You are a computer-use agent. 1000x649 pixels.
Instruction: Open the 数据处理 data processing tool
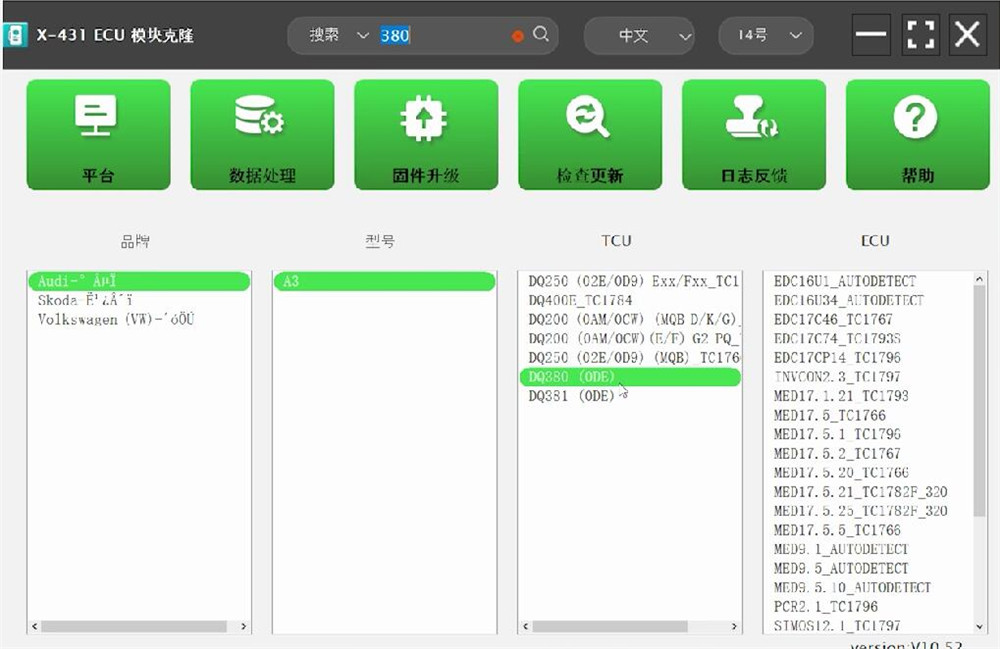pyautogui.click(x=262, y=133)
